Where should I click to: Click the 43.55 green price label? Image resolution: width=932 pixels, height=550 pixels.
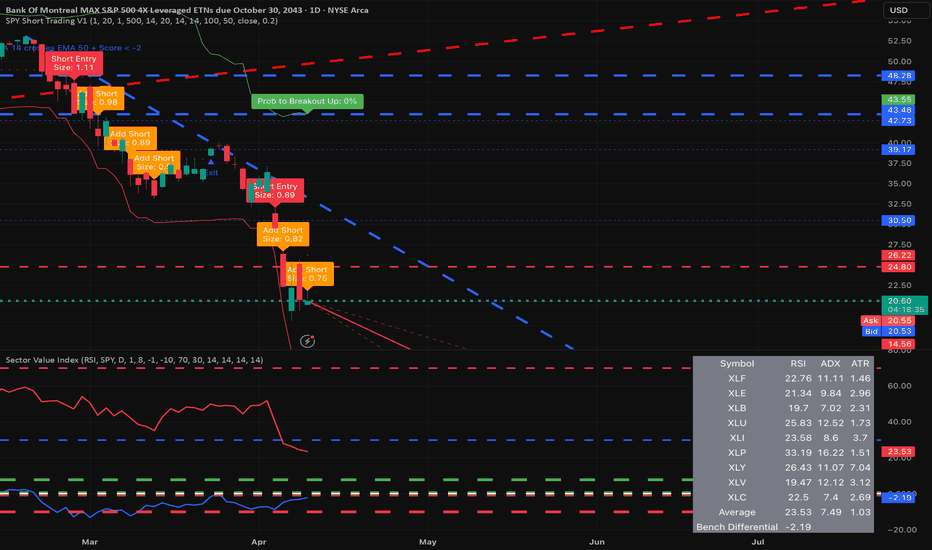pos(899,99)
